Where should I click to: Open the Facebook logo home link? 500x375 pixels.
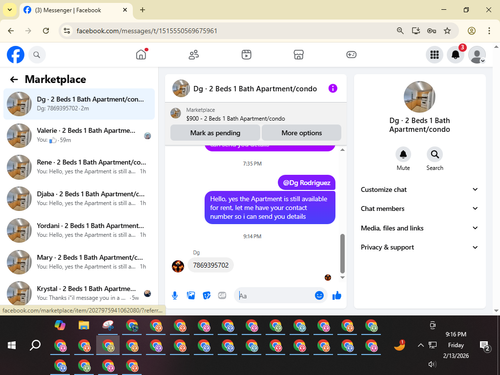[x=15, y=54]
